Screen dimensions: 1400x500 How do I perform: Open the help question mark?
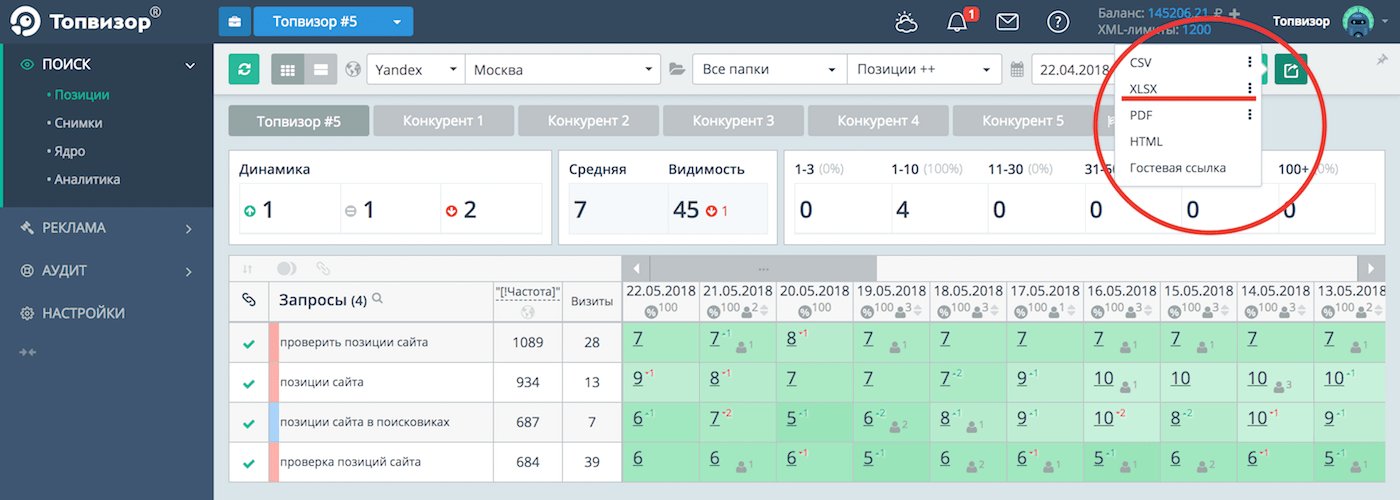(x=1058, y=21)
